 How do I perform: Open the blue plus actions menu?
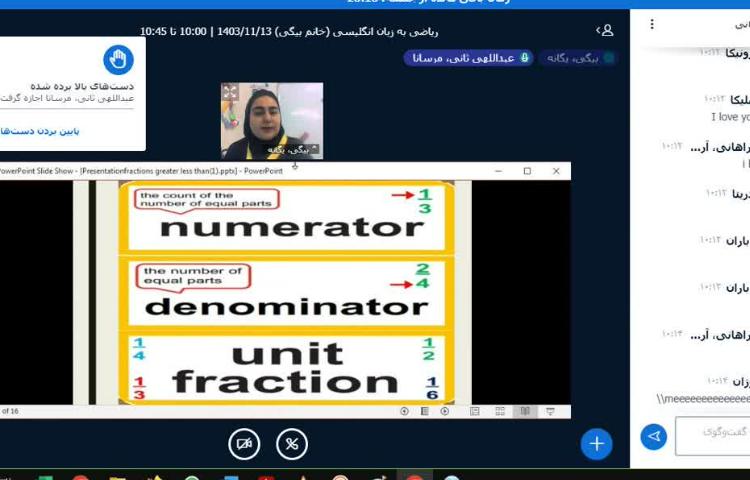pos(596,444)
